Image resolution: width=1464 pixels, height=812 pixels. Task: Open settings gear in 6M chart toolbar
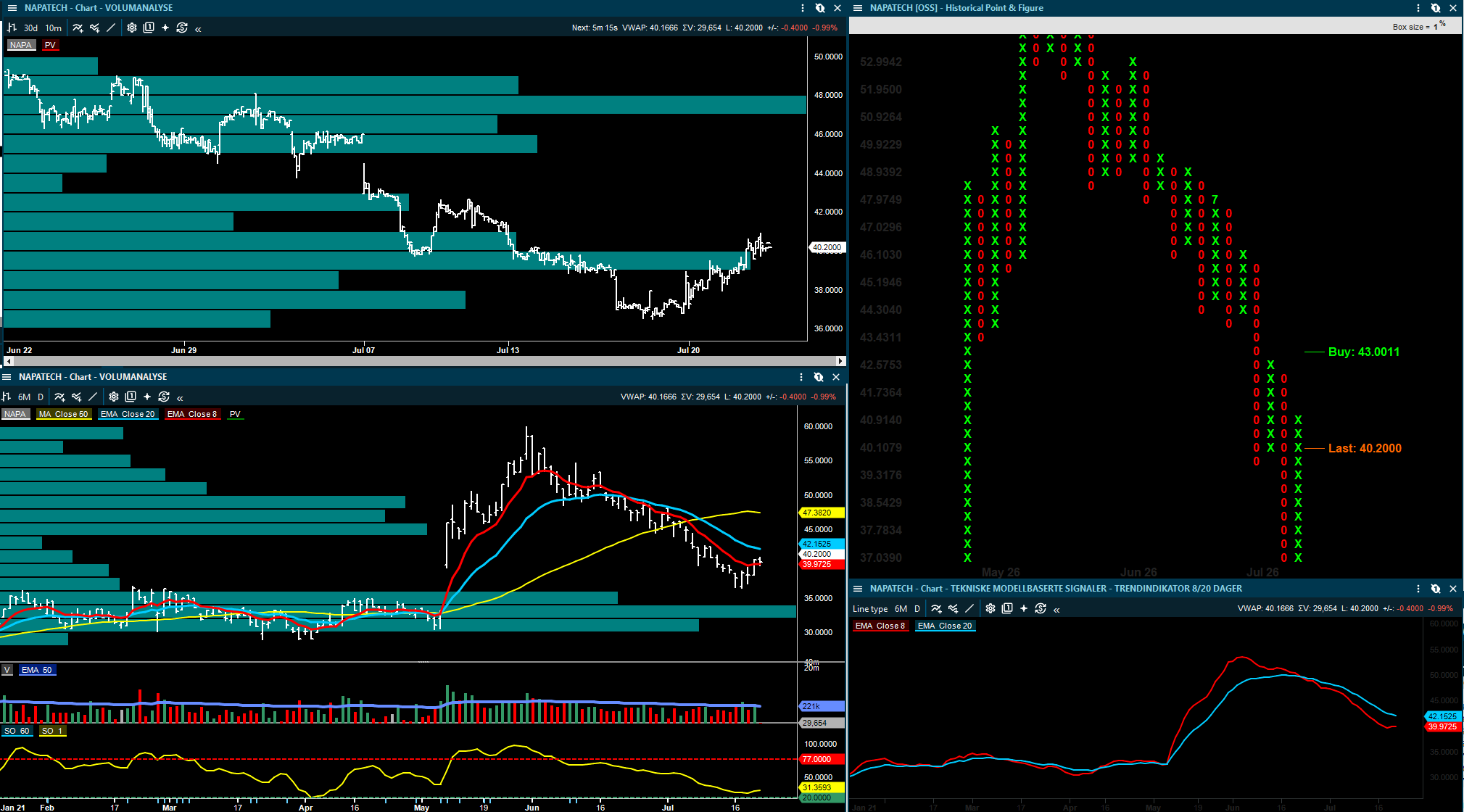click(x=114, y=397)
